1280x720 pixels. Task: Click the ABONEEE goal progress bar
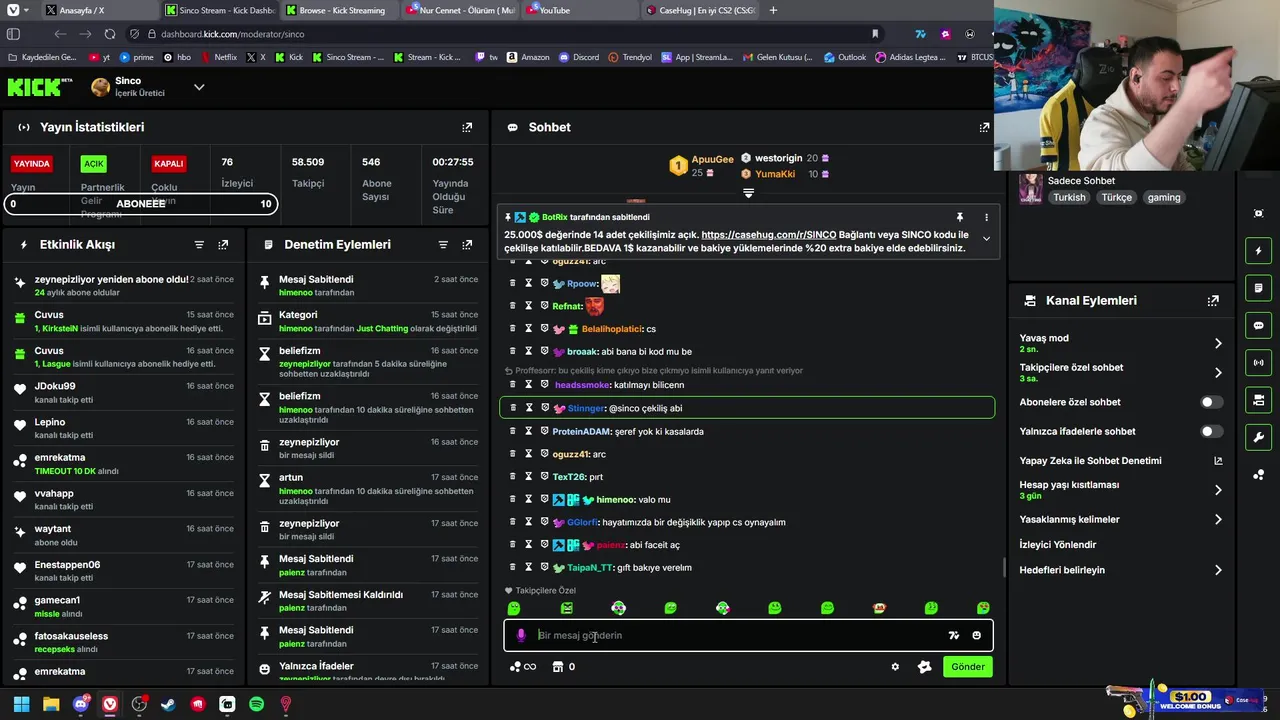pos(140,204)
